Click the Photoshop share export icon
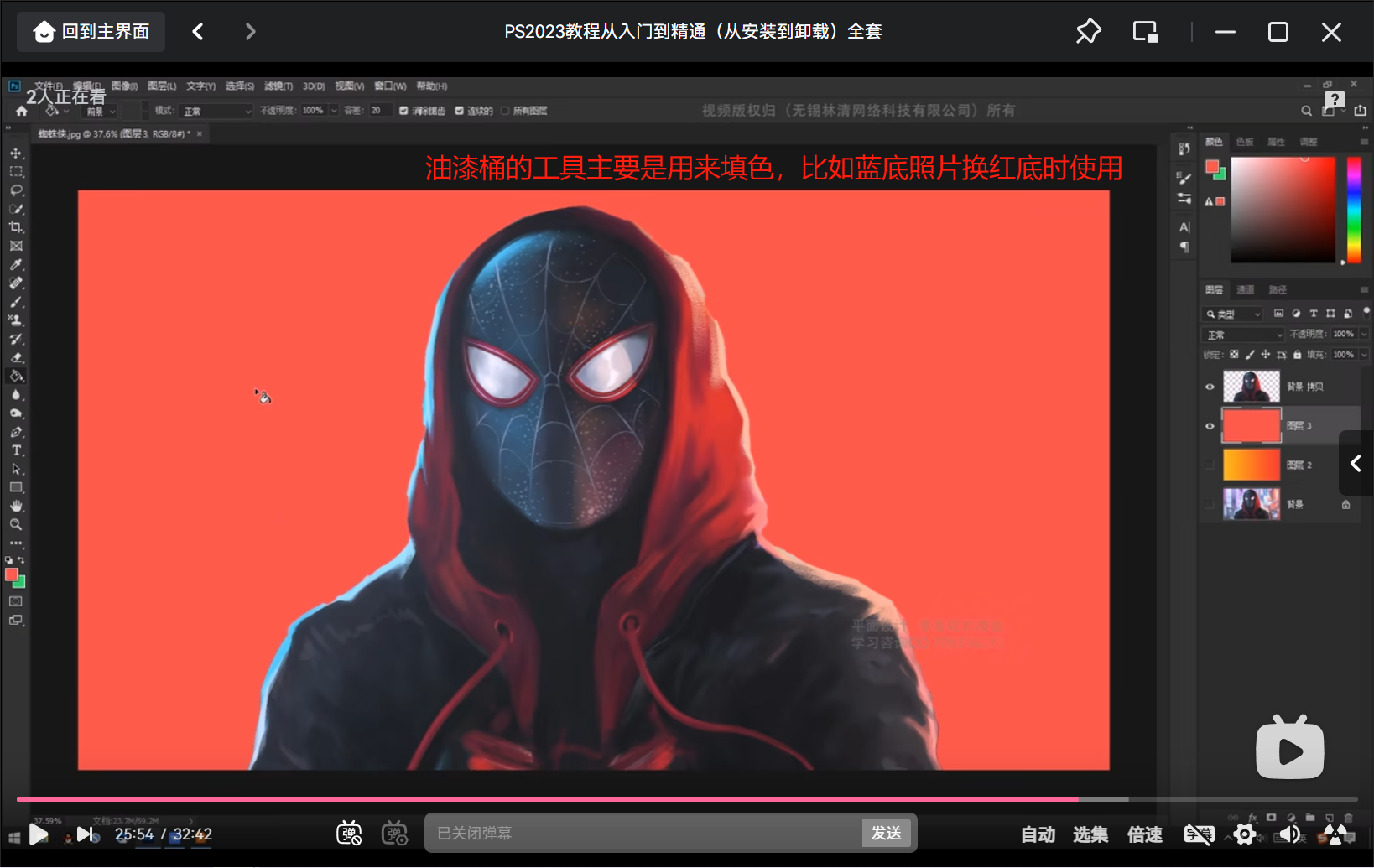The height and width of the screenshot is (868, 1374). pyautogui.click(x=1360, y=110)
